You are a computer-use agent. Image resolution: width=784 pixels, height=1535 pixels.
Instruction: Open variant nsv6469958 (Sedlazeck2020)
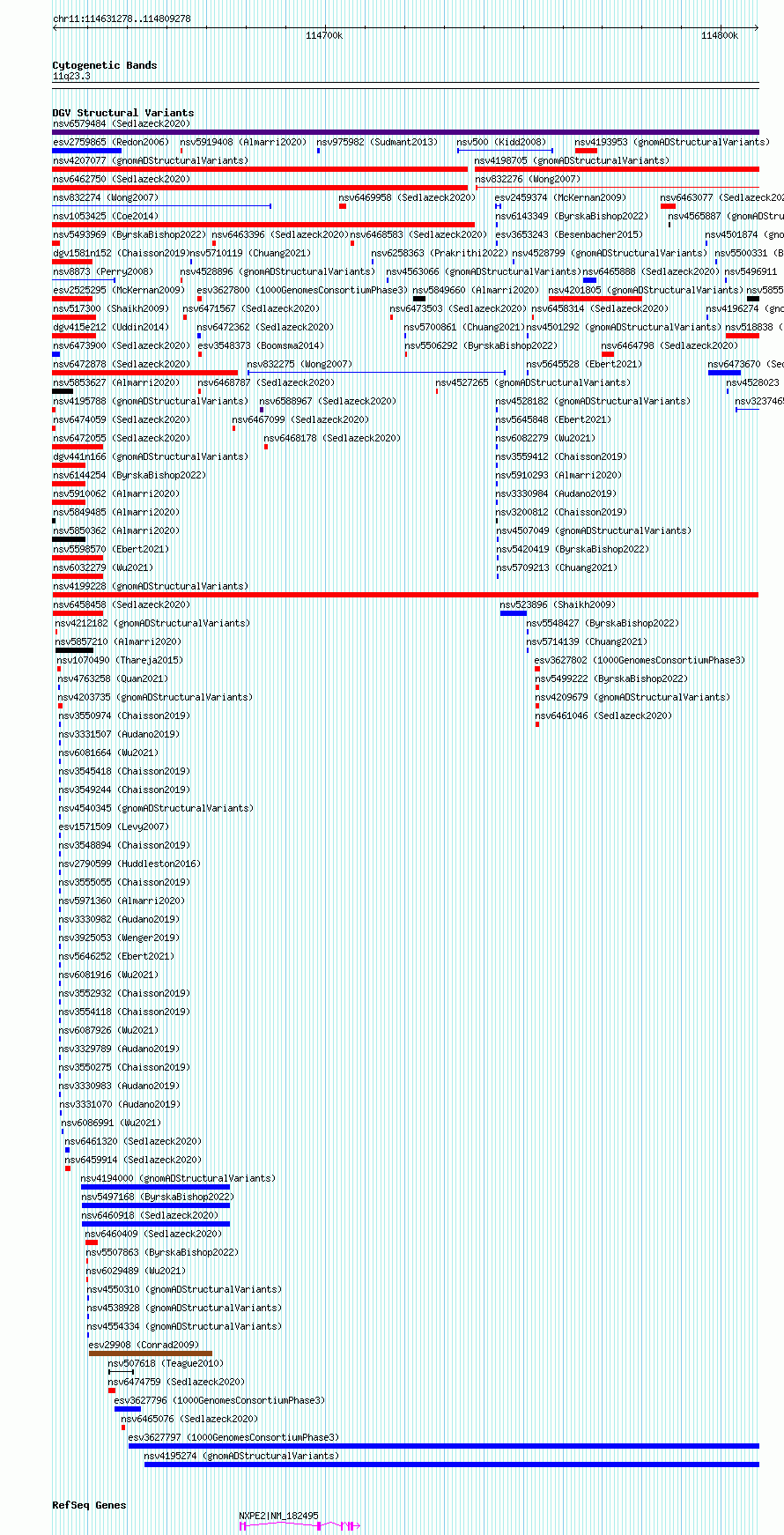tap(407, 197)
